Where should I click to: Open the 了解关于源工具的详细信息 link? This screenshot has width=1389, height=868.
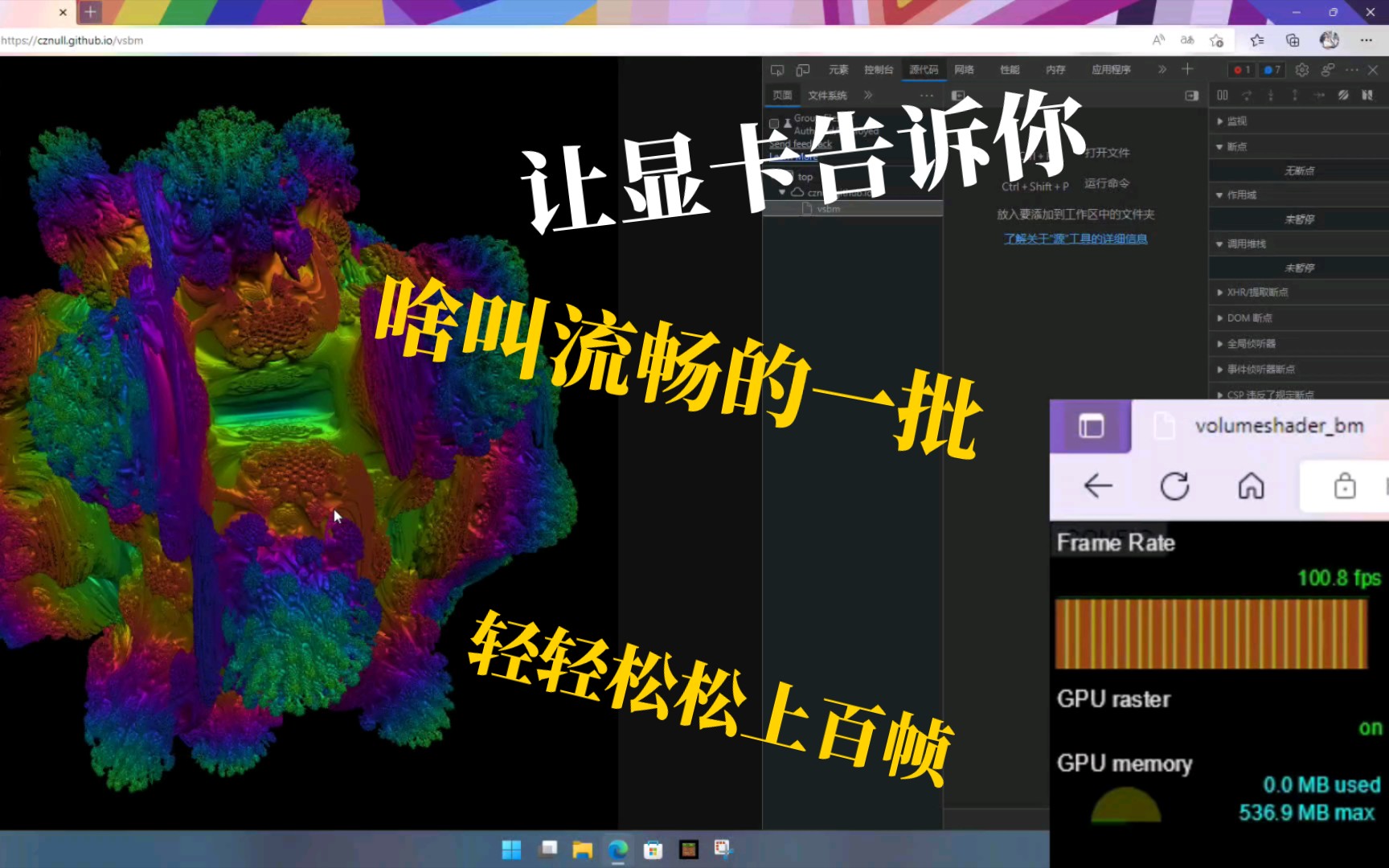coord(1075,238)
